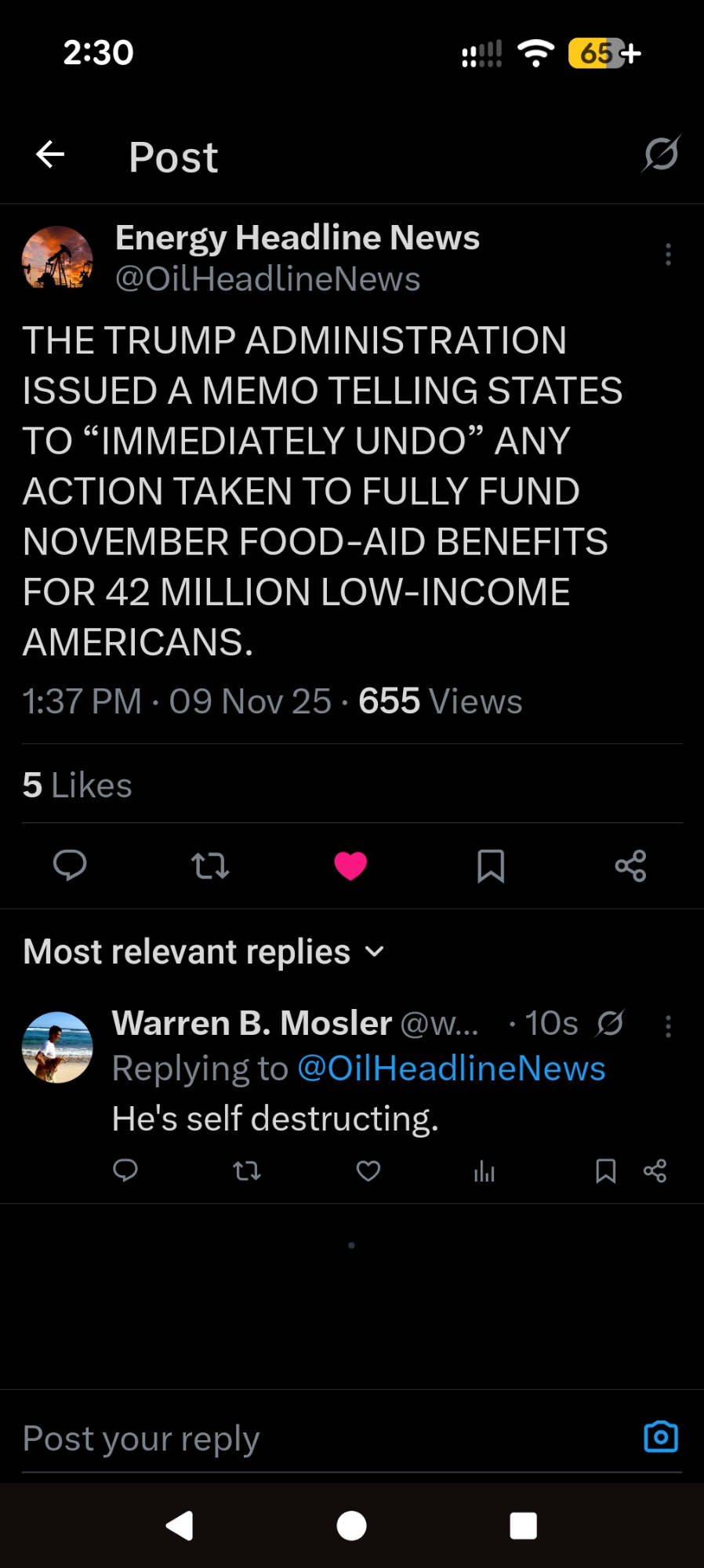Share the Energy Headline News post
The height and width of the screenshot is (1568, 704).
point(630,866)
